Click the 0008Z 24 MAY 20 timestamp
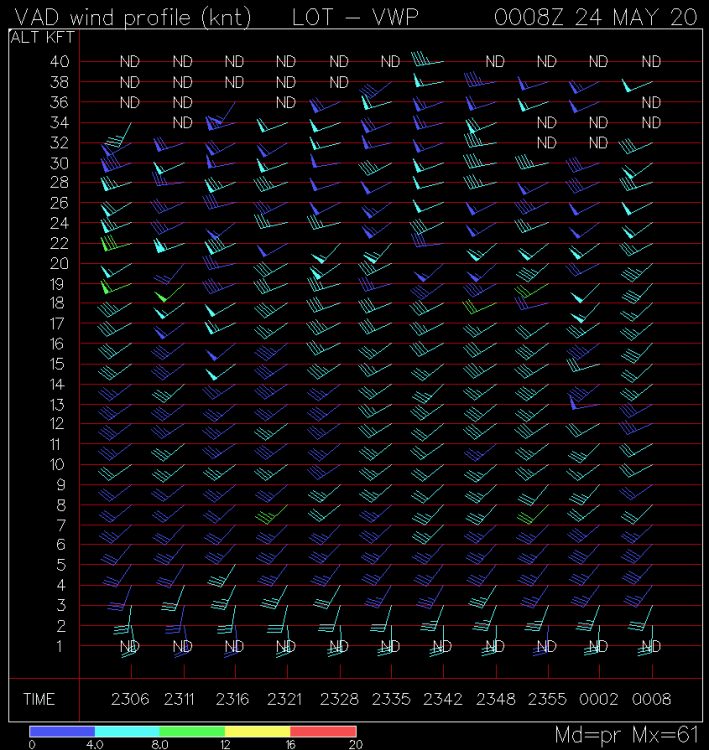Screen dimensions: 709x750 coord(598,16)
